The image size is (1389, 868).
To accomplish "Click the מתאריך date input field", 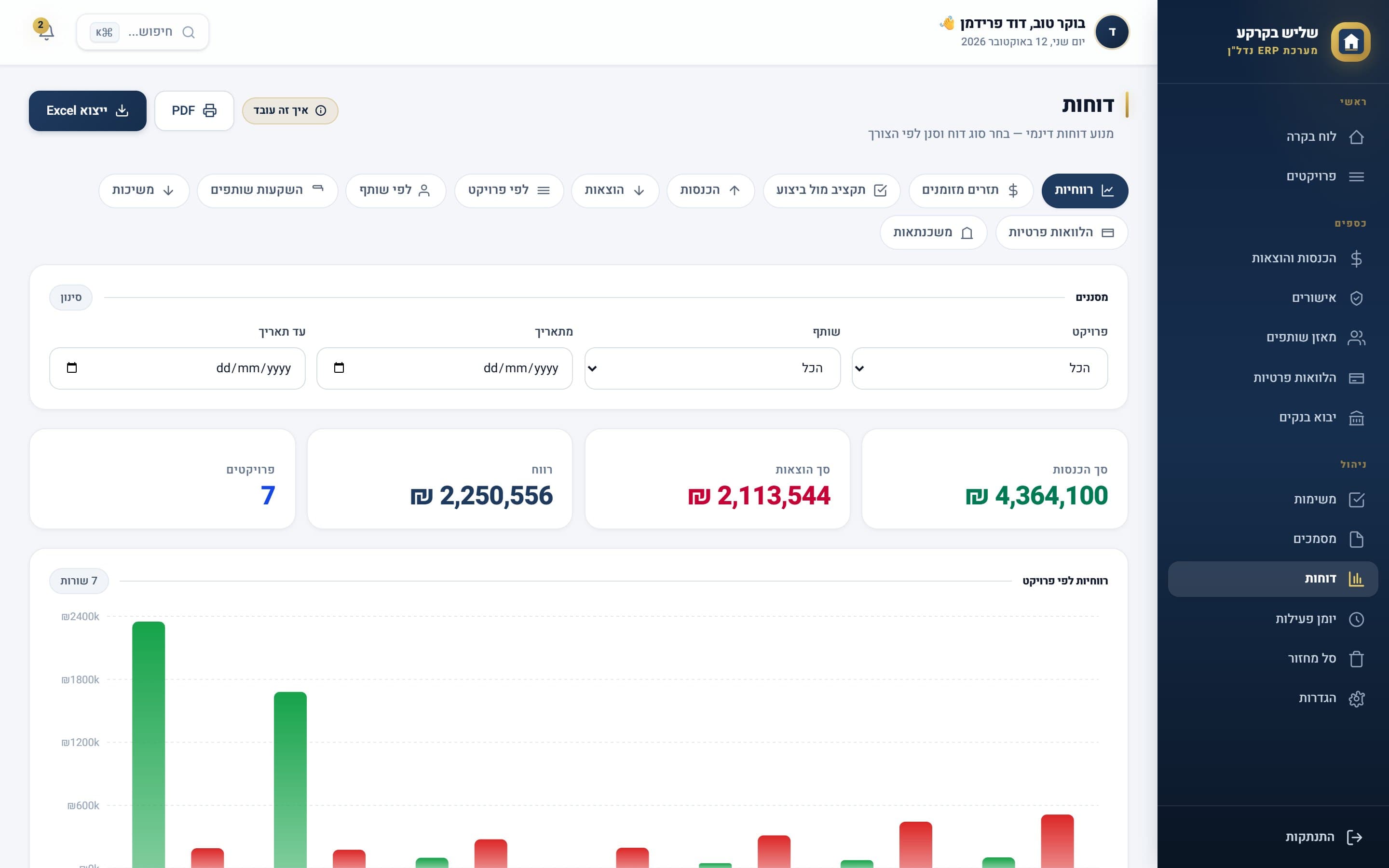I will pyautogui.click(x=444, y=368).
